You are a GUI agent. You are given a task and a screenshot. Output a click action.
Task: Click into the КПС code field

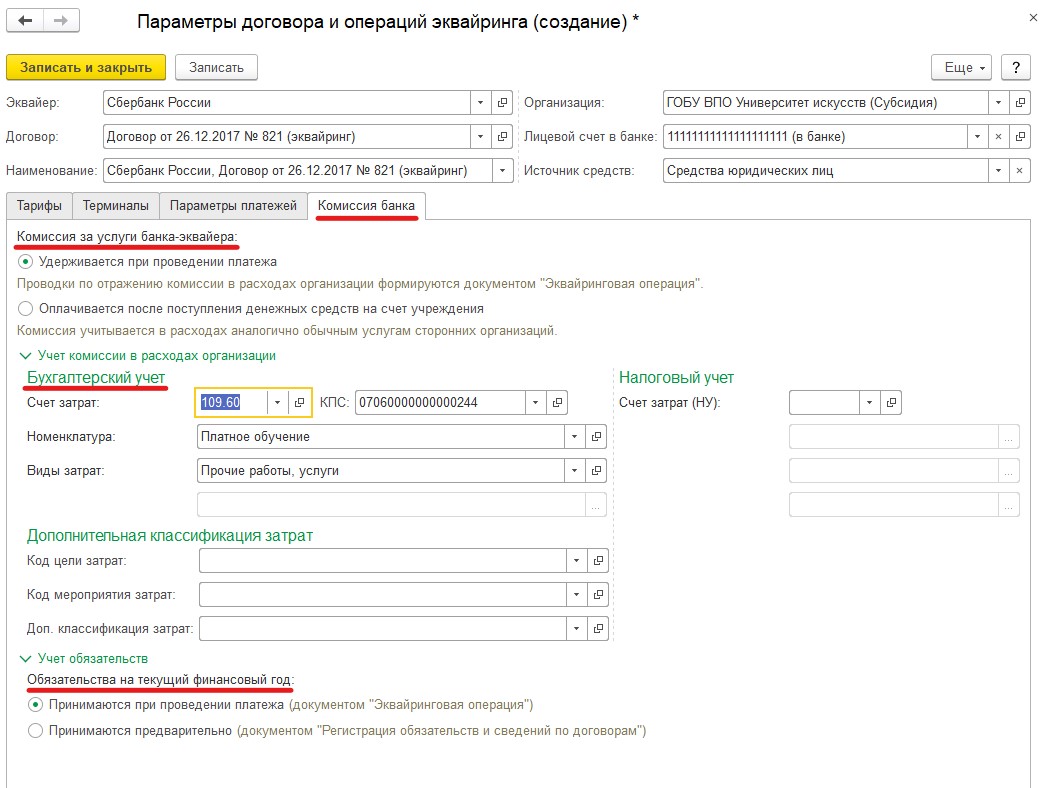click(440, 402)
